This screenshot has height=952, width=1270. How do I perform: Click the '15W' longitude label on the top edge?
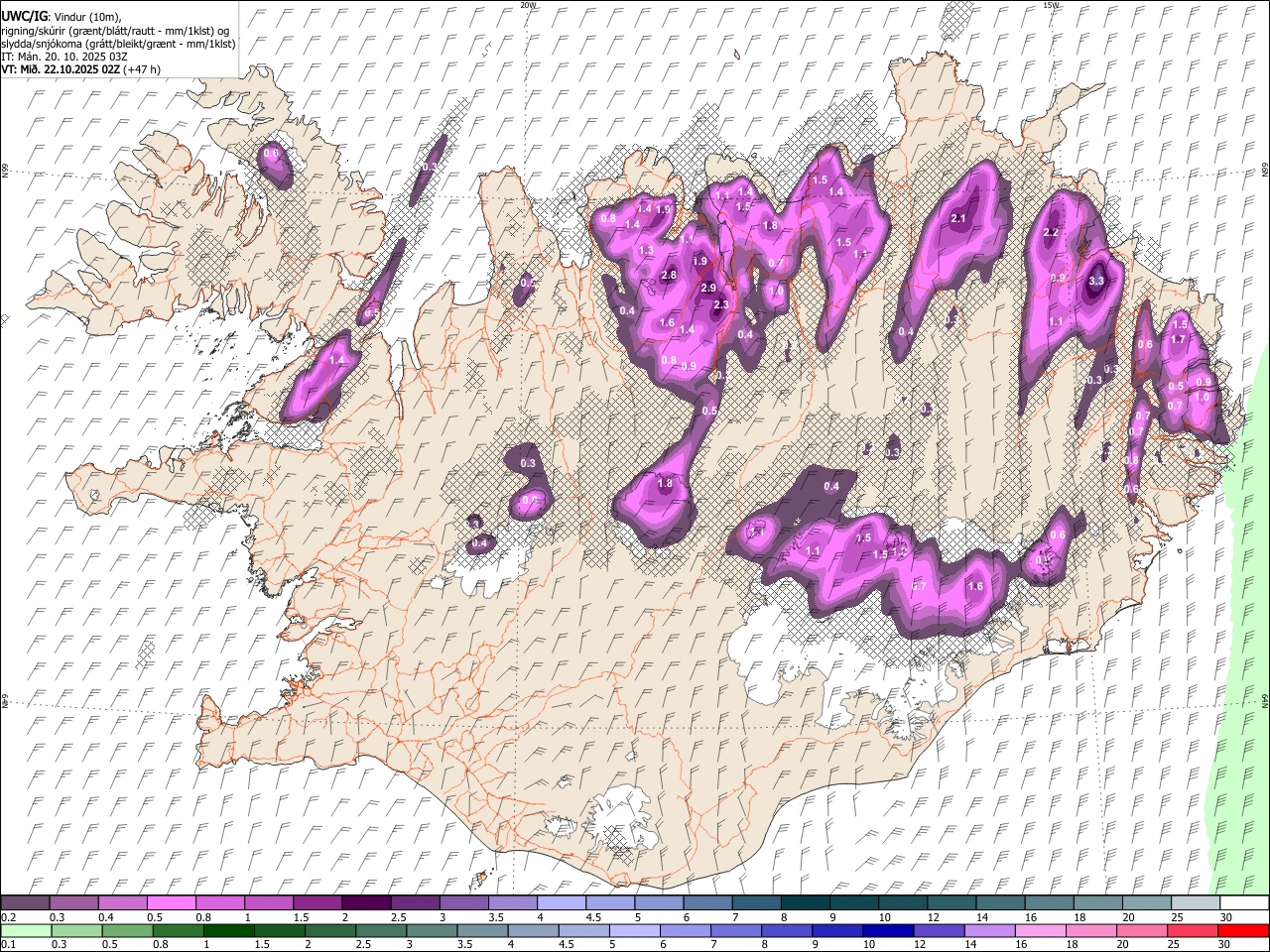click(x=1052, y=5)
